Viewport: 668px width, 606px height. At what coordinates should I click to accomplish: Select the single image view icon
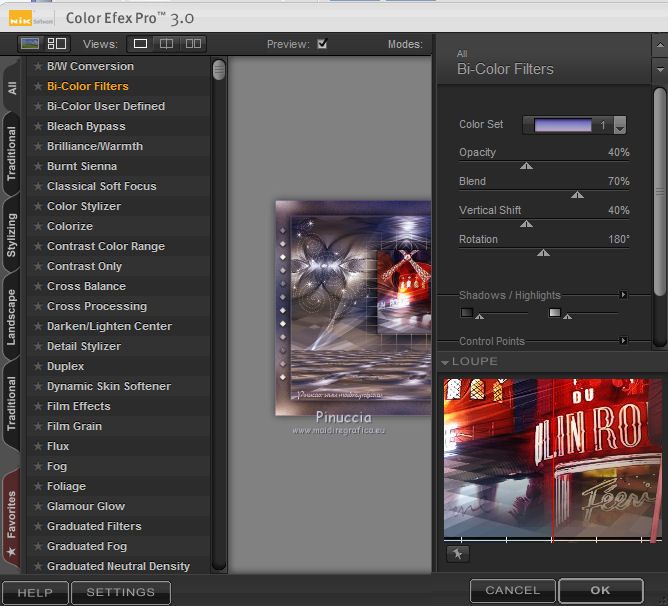click(x=141, y=44)
